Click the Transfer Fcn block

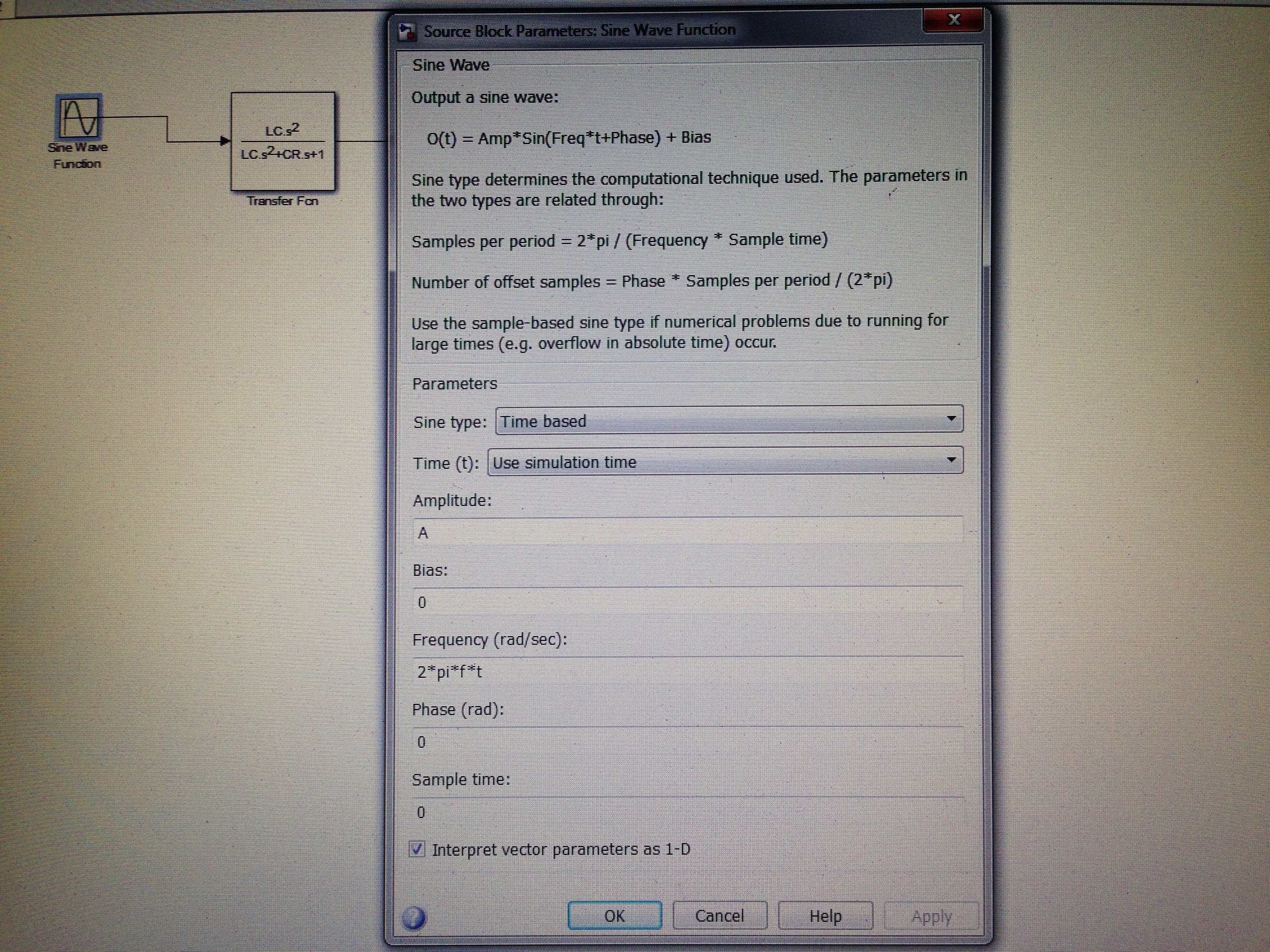[x=282, y=141]
